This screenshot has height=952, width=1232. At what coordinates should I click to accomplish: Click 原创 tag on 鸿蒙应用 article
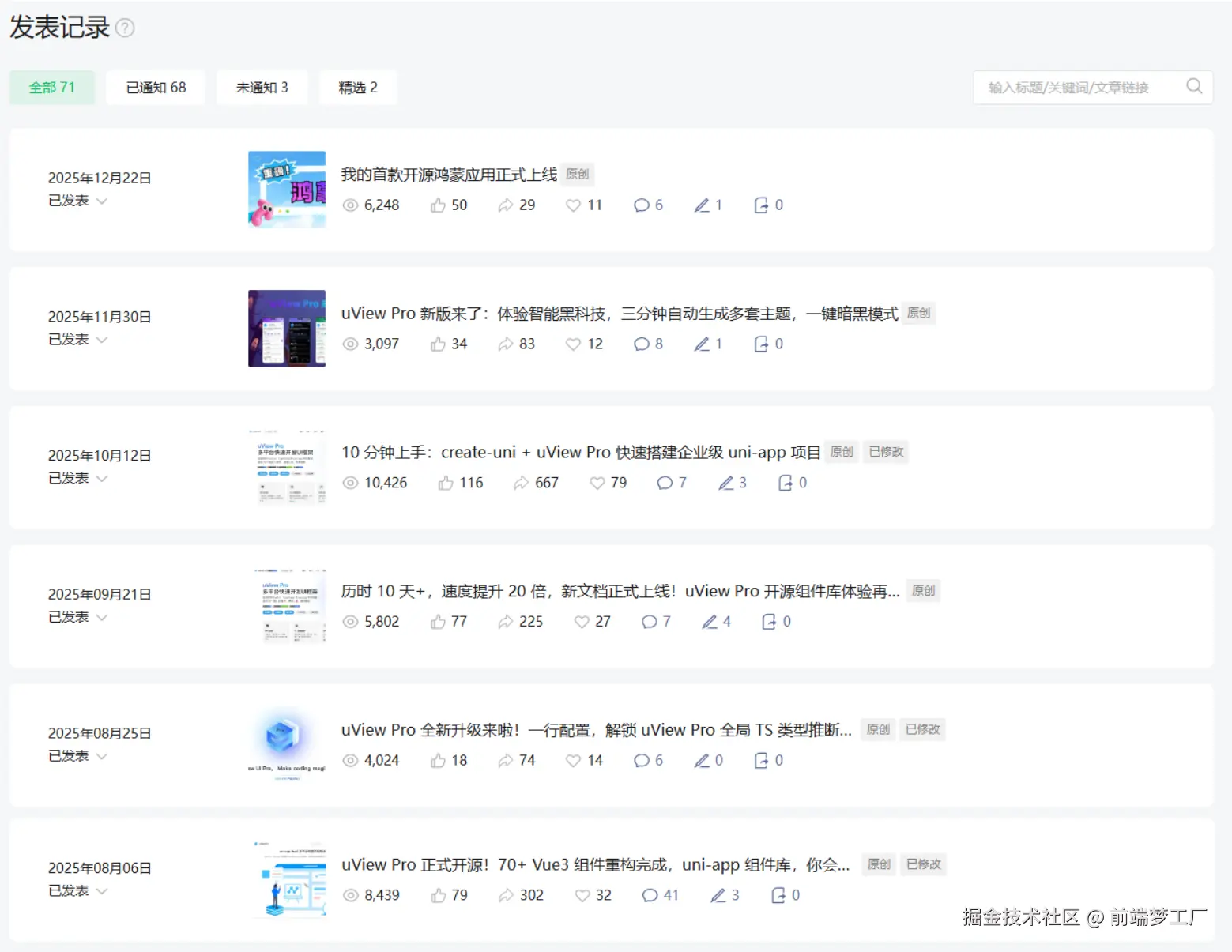[578, 174]
